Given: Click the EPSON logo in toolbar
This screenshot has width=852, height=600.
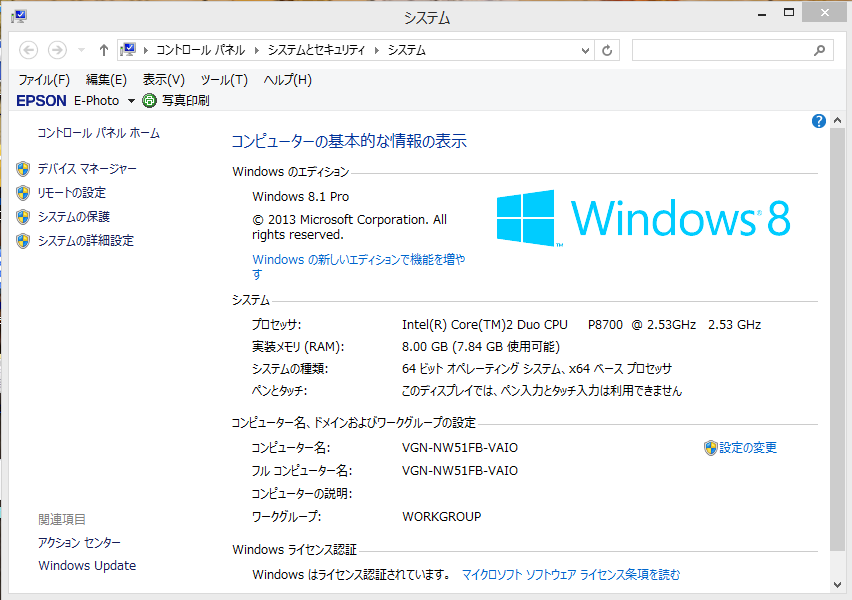Looking at the screenshot, I should [x=41, y=101].
